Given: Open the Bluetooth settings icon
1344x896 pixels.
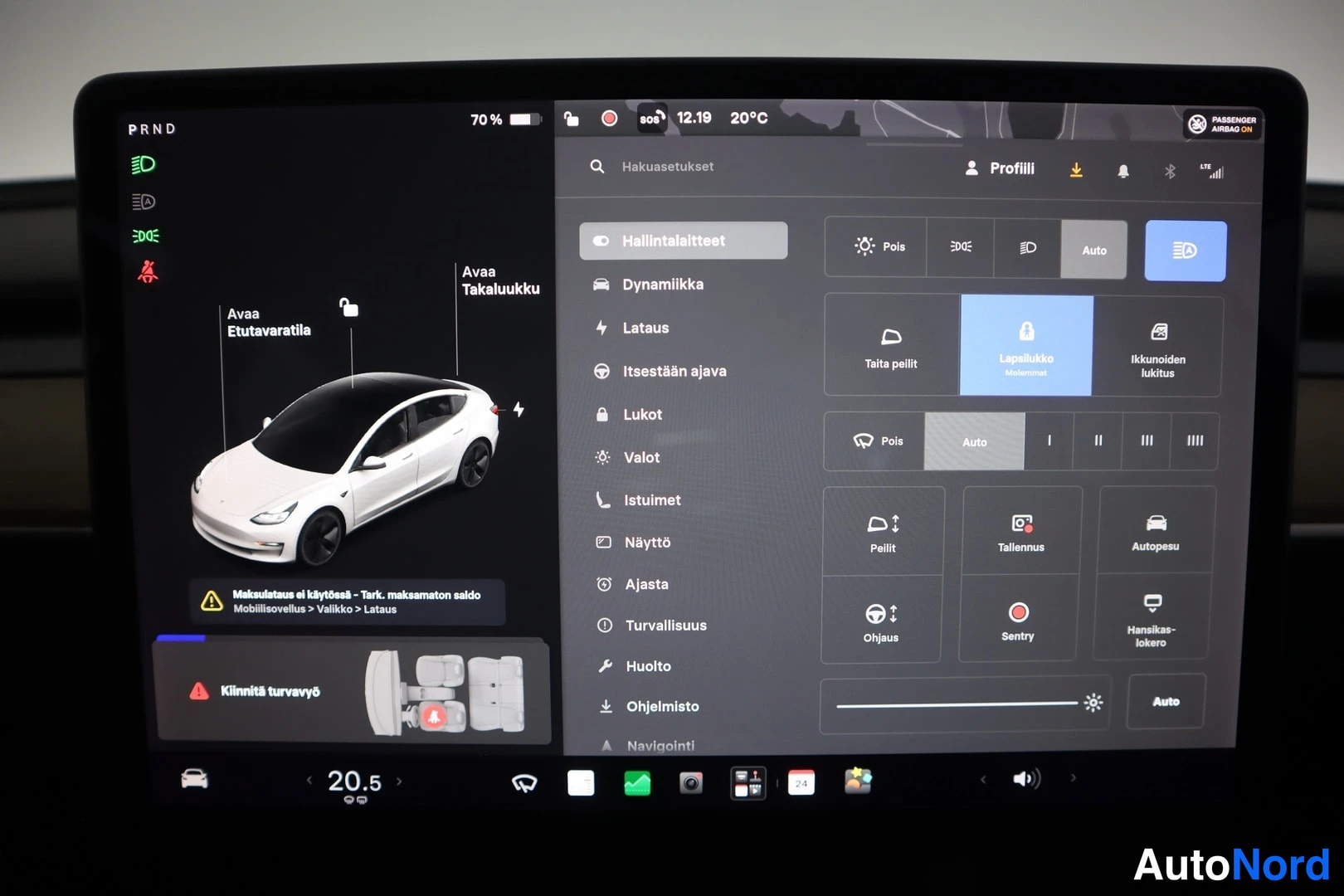Looking at the screenshot, I should pos(1170,172).
